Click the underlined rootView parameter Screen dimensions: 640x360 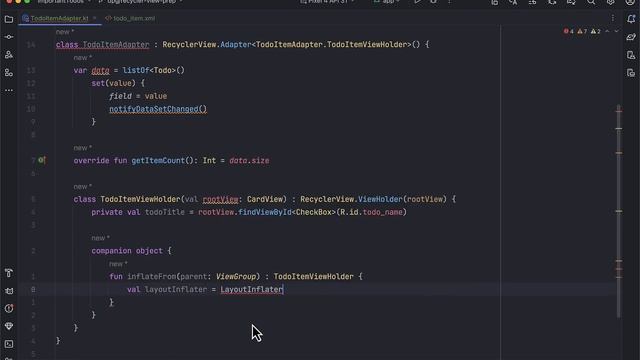click(220, 199)
